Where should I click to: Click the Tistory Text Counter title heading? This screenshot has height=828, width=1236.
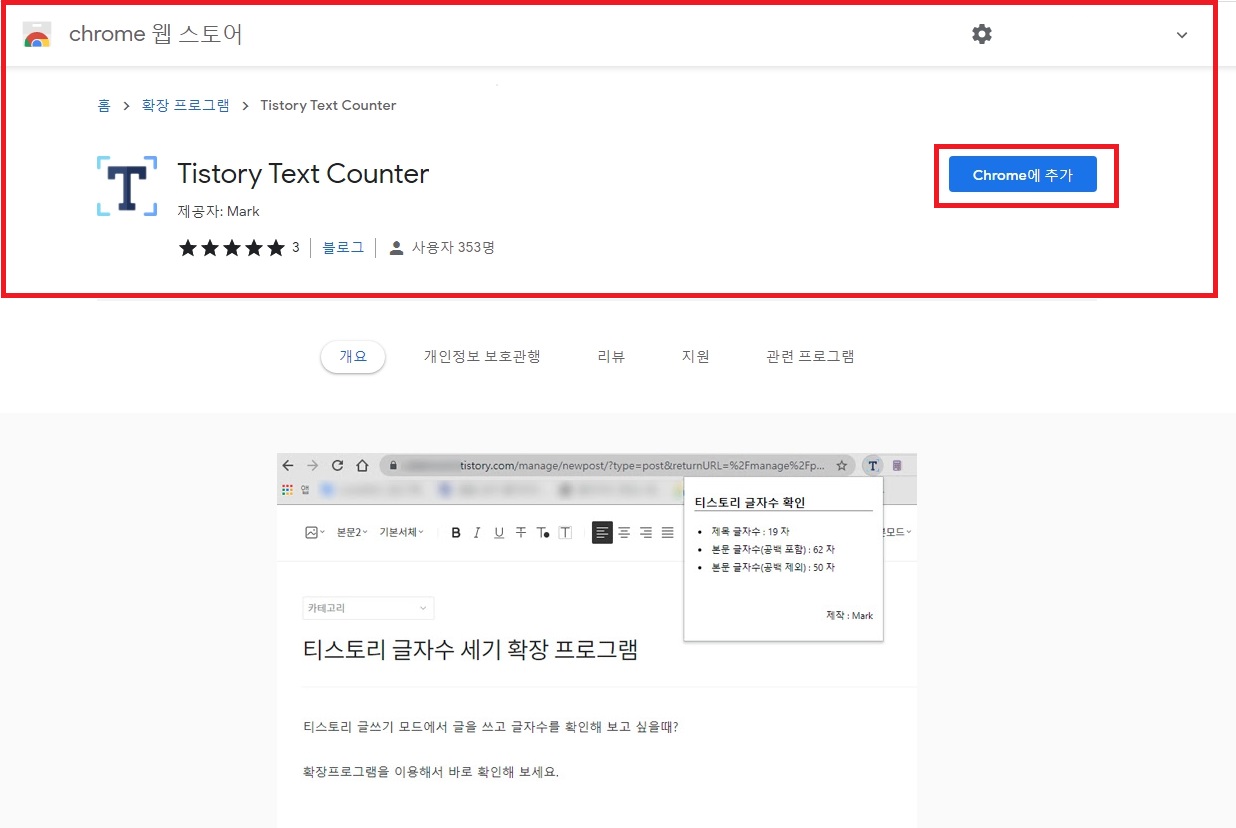[303, 174]
